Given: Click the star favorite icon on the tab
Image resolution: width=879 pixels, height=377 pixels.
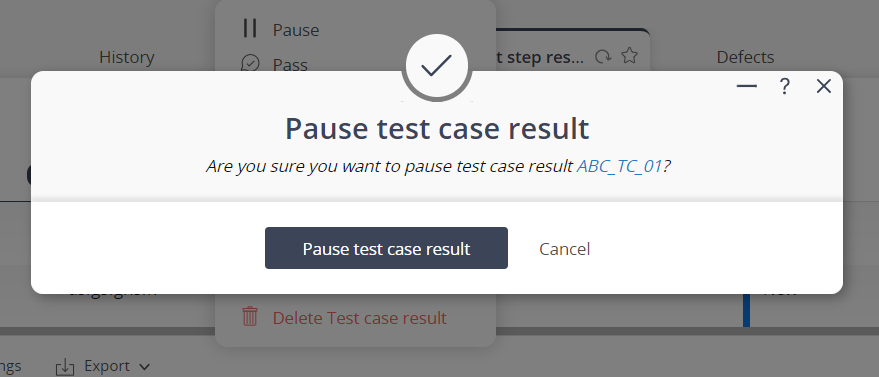Looking at the screenshot, I should coord(630,55).
